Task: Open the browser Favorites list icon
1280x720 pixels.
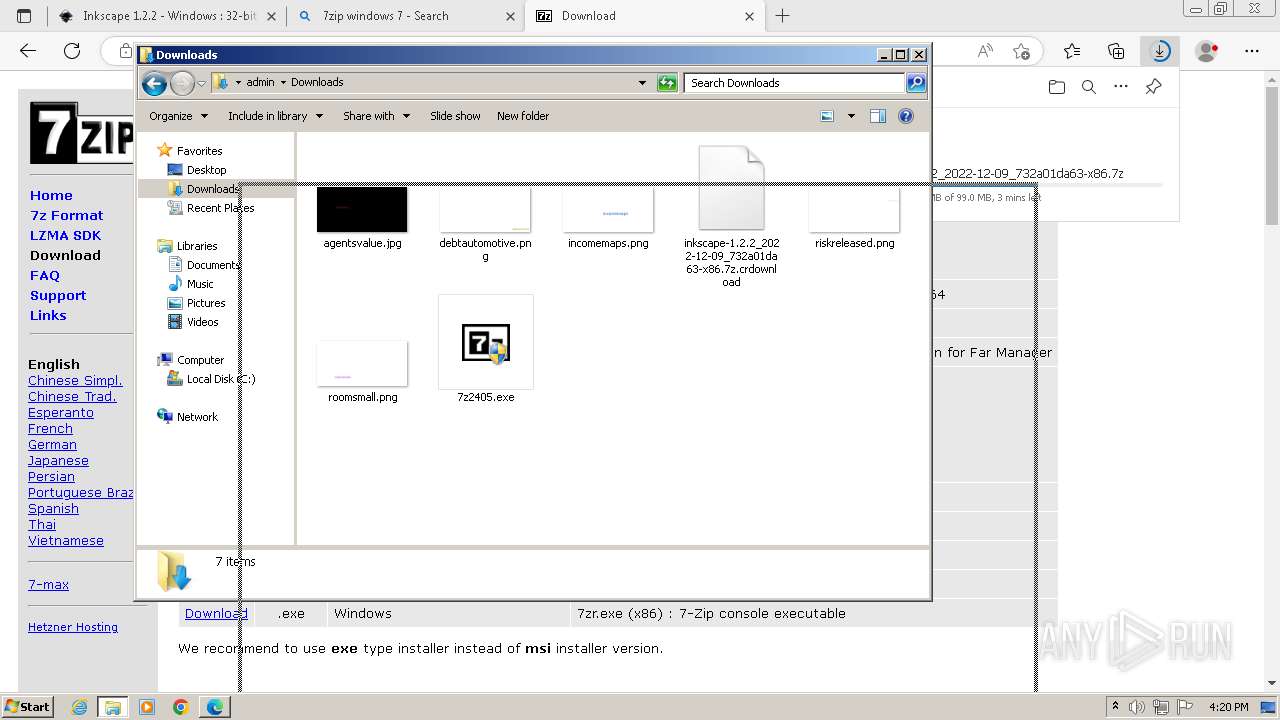Action: 1072,51
